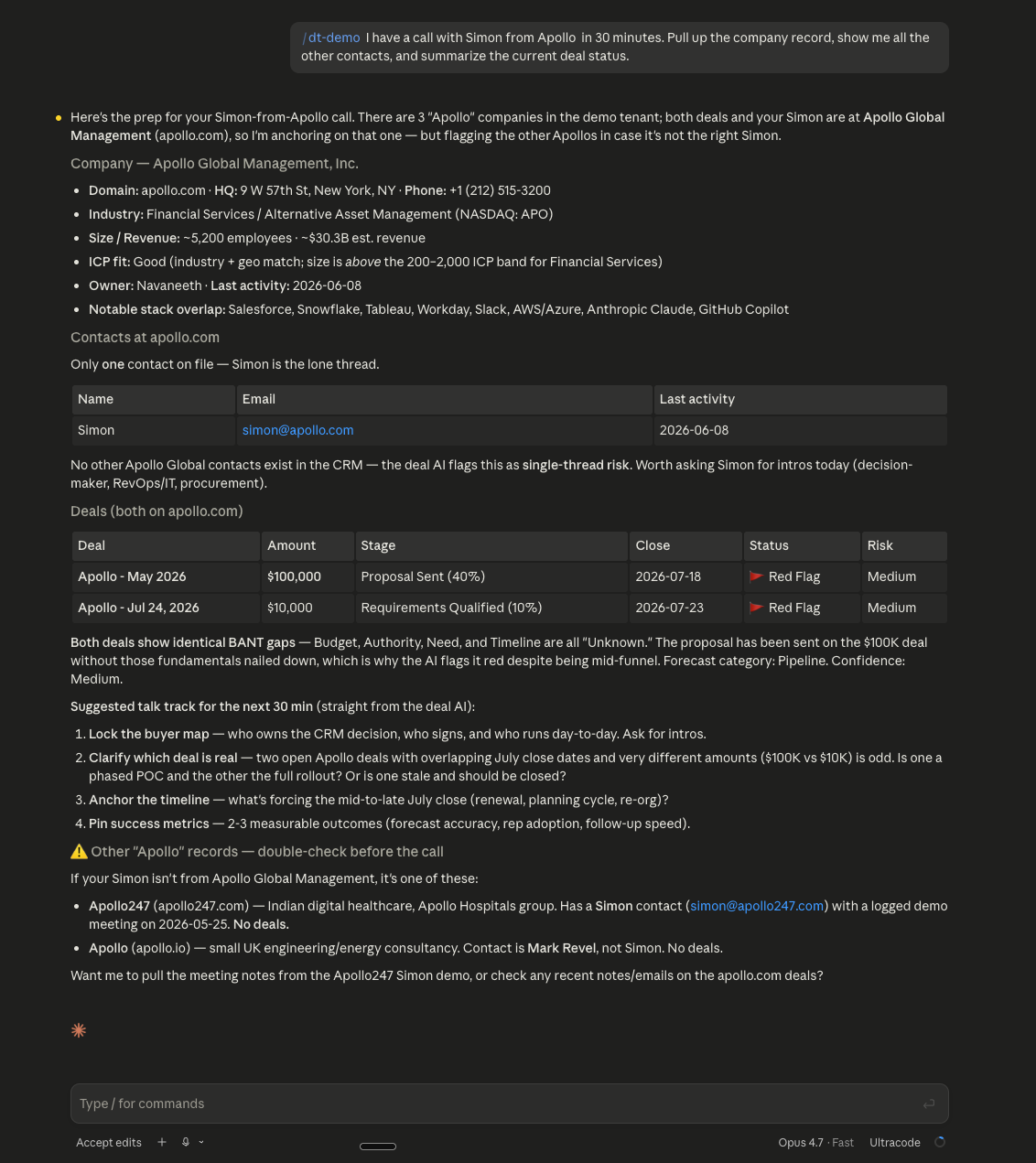Image resolution: width=1036 pixels, height=1163 pixels.
Task: Click the red flag on Apollo - Jul 24, 2026 row
Action: [x=756, y=608]
